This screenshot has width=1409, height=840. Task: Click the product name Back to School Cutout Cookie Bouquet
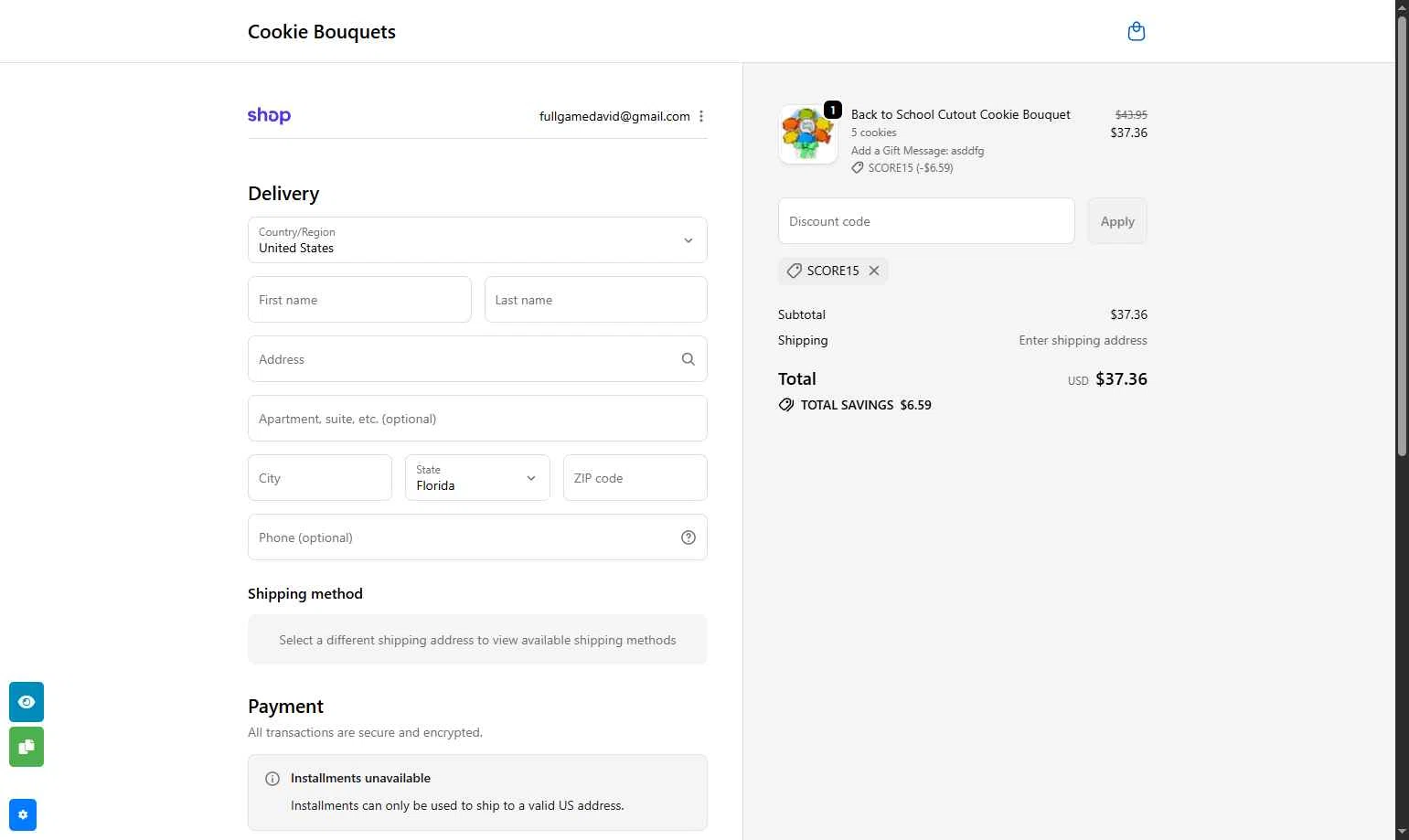pos(961,114)
